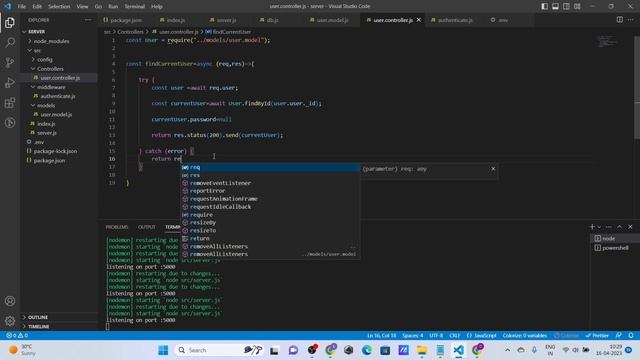Open terminal panel more actions ellipsis
This screenshot has height=360, width=640.
(609, 227)
